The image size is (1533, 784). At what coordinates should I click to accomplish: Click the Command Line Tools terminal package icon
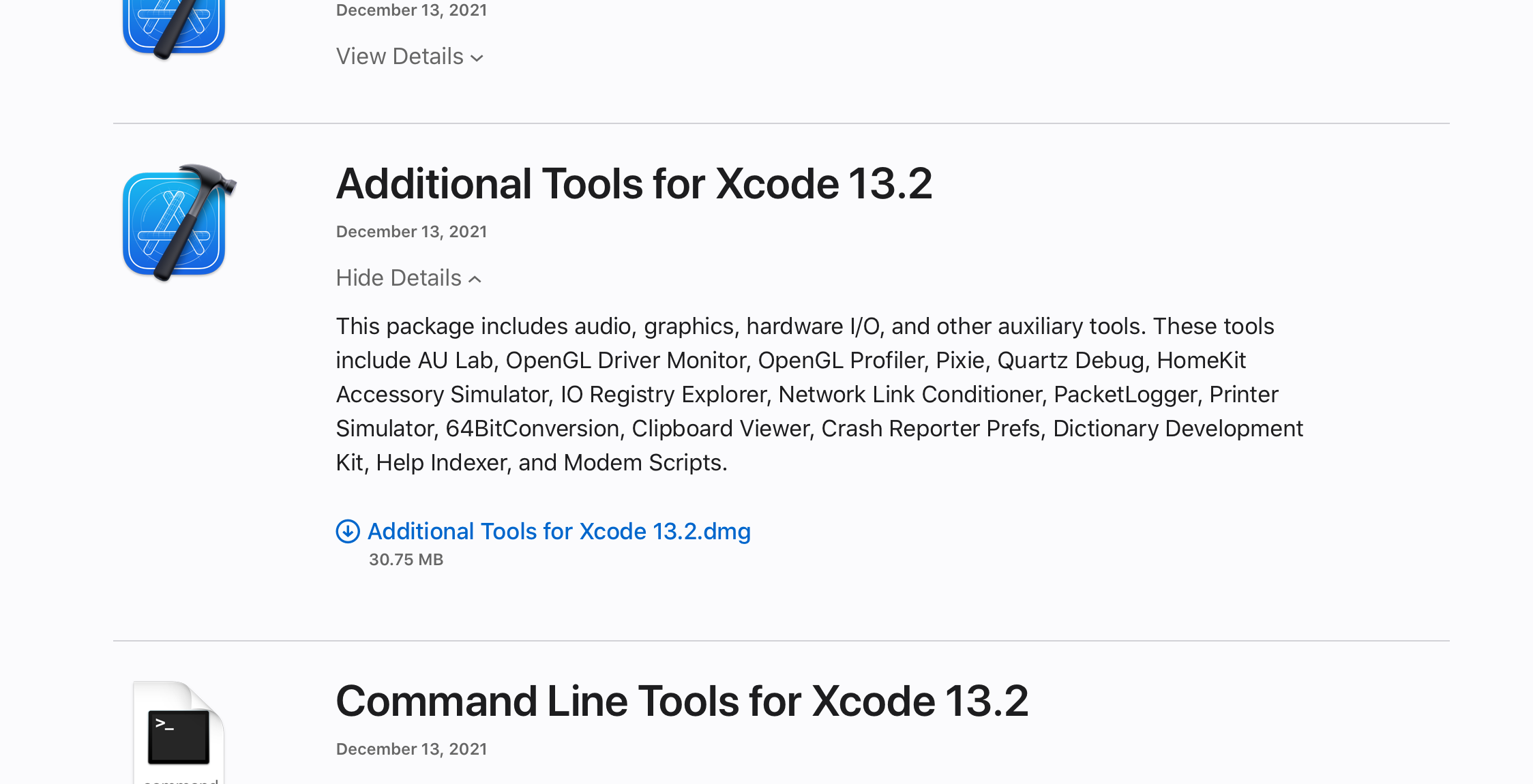pos(179,733)
